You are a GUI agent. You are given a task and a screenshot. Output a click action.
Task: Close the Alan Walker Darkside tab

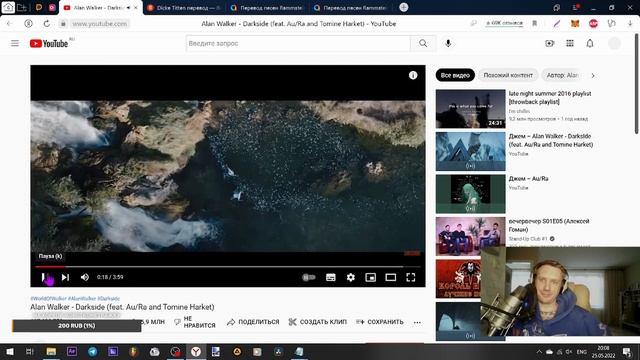(x=136, y=8)
